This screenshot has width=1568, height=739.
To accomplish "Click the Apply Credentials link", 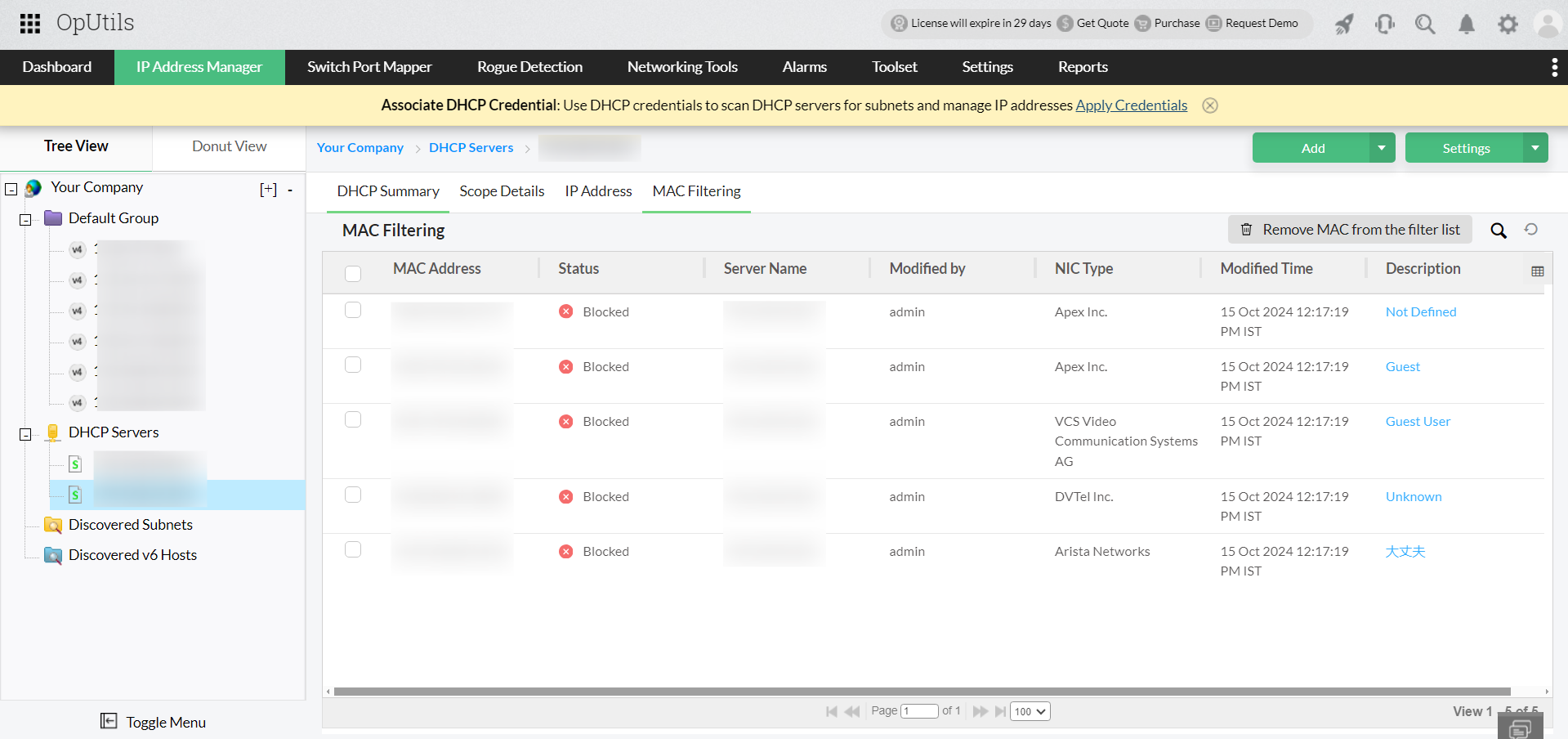I will 1132,105.
